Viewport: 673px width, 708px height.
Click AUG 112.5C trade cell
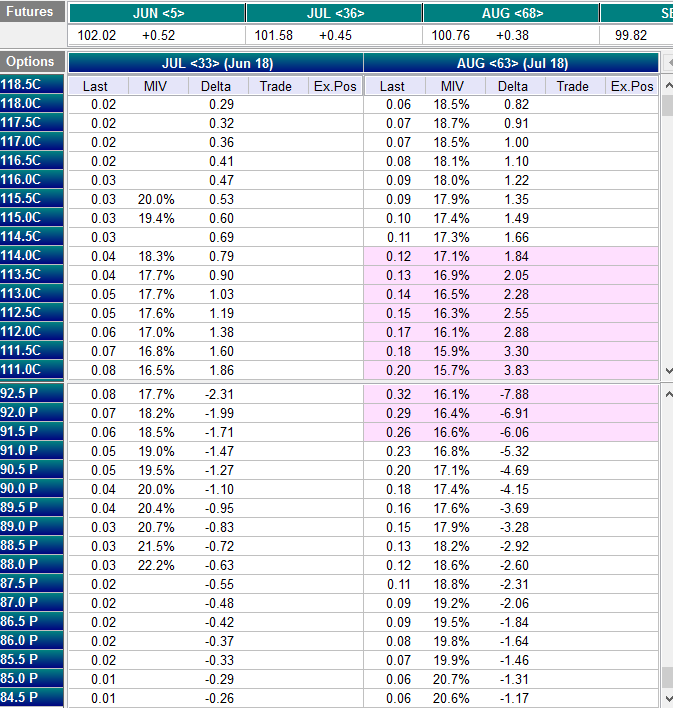tap(575, 313)
